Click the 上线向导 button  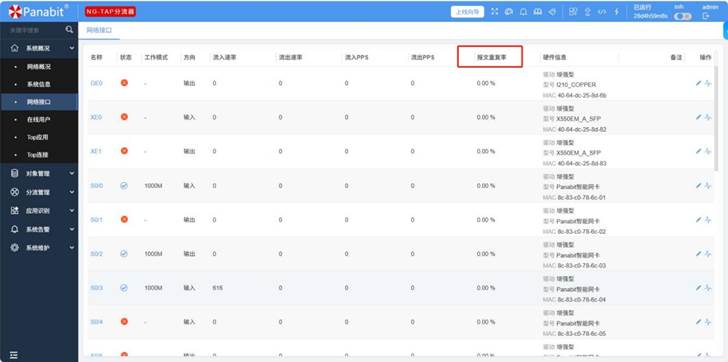click(467, 12)
